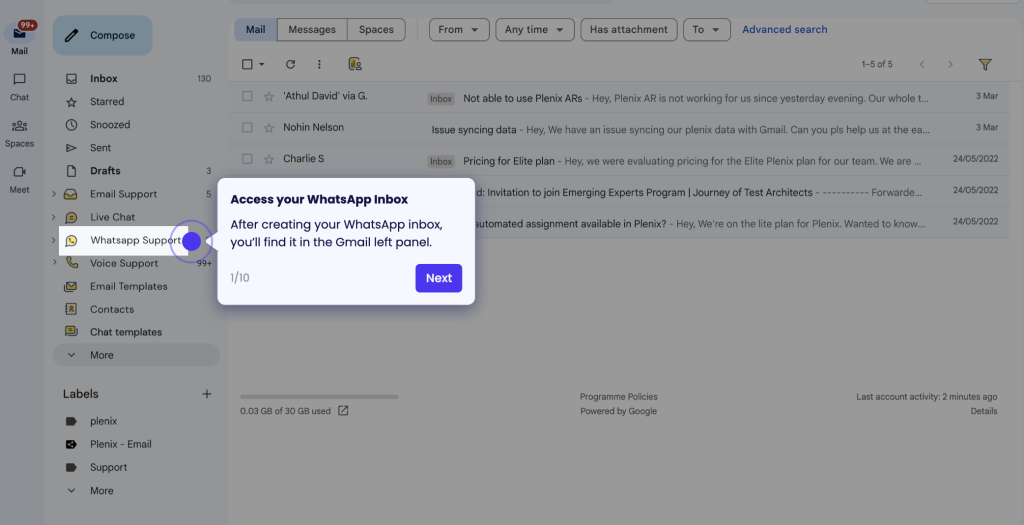Screen dimensions: 1024x525
Task: Click the filter funnel icon
Action: click(x=985, y=64)
